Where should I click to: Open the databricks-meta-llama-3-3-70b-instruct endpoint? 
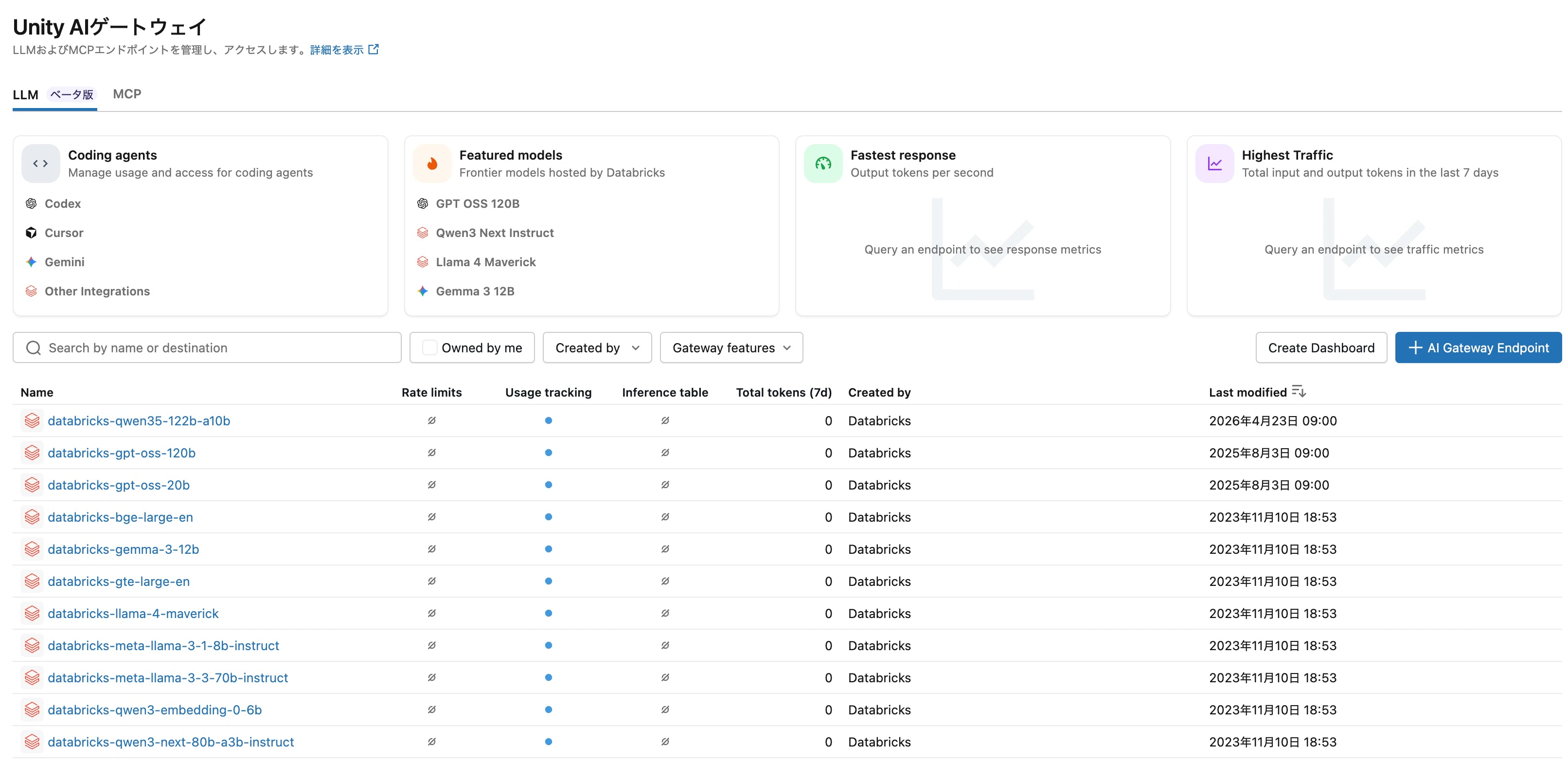(x=167, y=678)
